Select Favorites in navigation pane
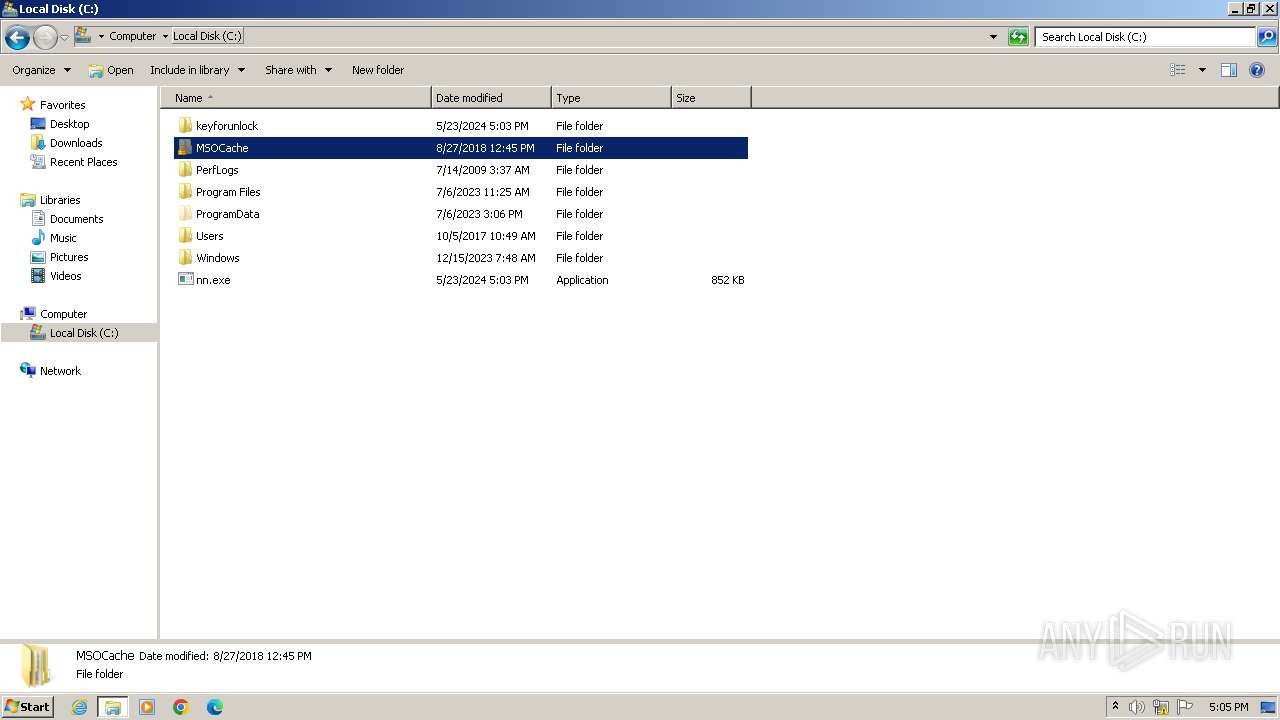The image size is (1280, 720). click(x=62, y=105)
